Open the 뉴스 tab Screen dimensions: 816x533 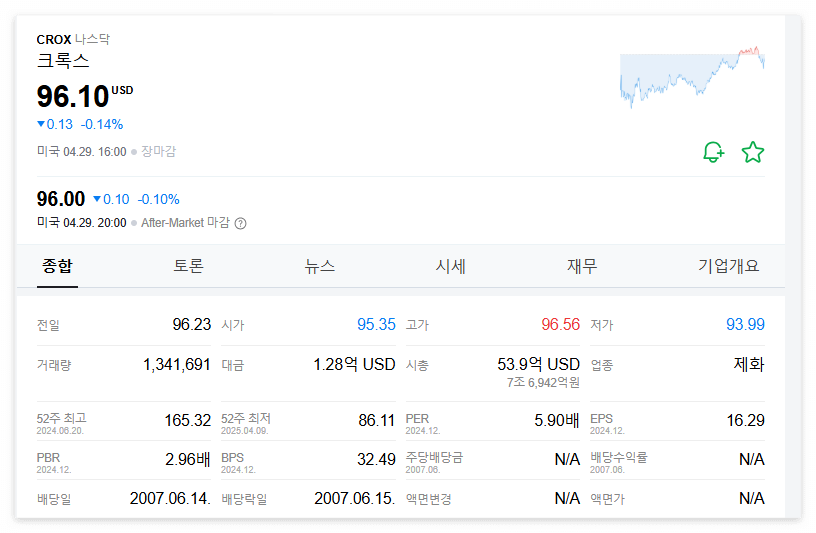(x=320, y=266)
